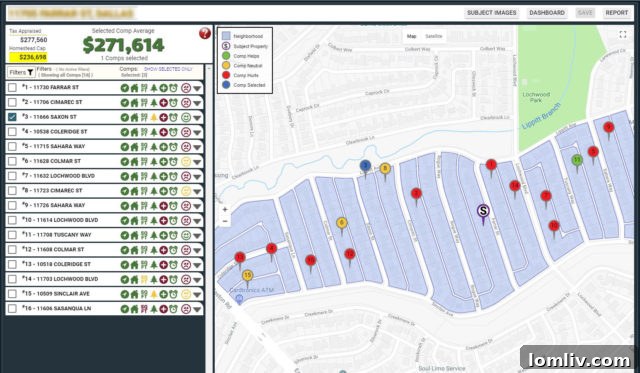Open the Filters dropdown button
The width and height of the screenshot is (640, 373).
click(x=21, y=72)
